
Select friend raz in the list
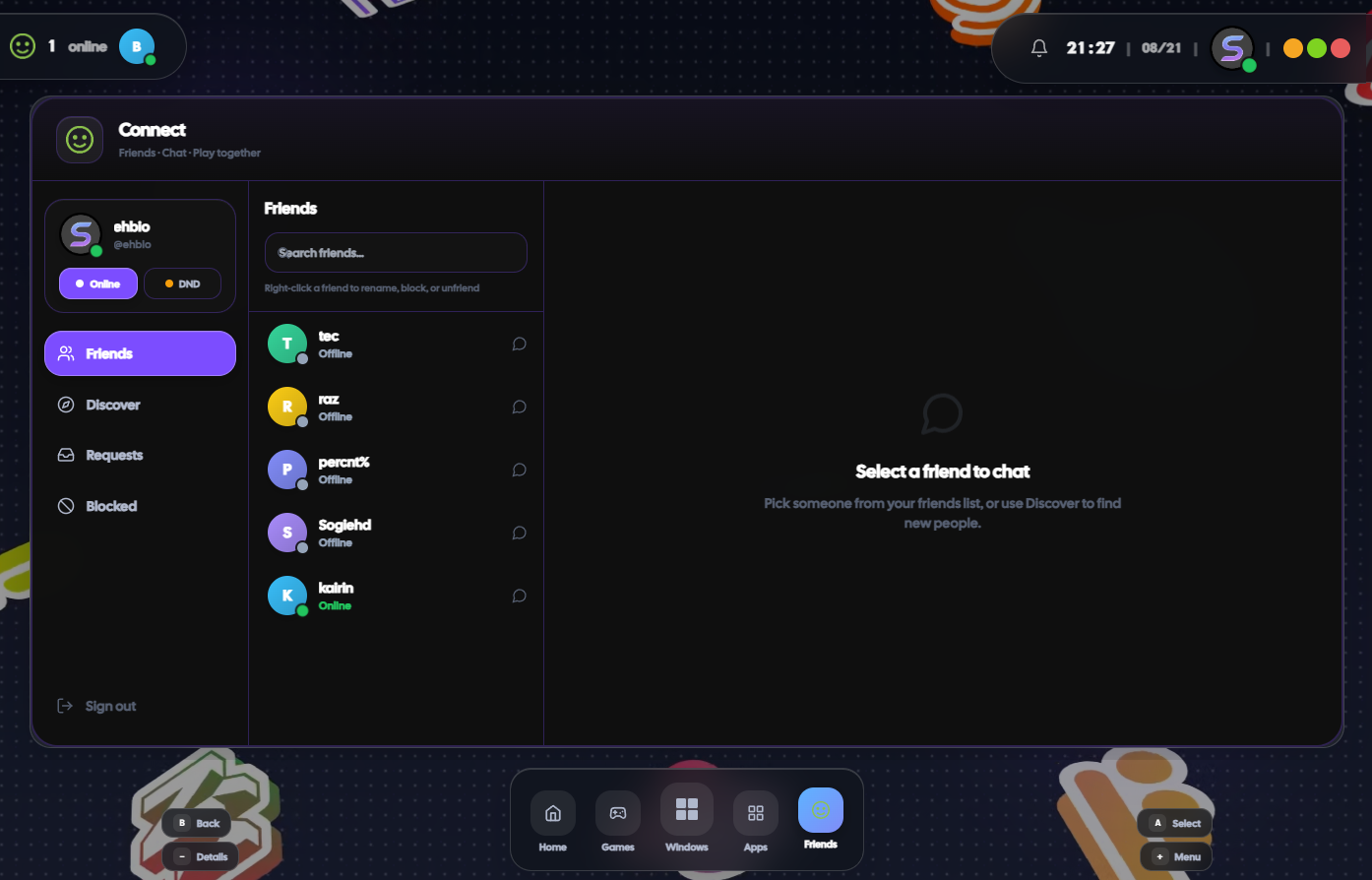pos(397,408)
